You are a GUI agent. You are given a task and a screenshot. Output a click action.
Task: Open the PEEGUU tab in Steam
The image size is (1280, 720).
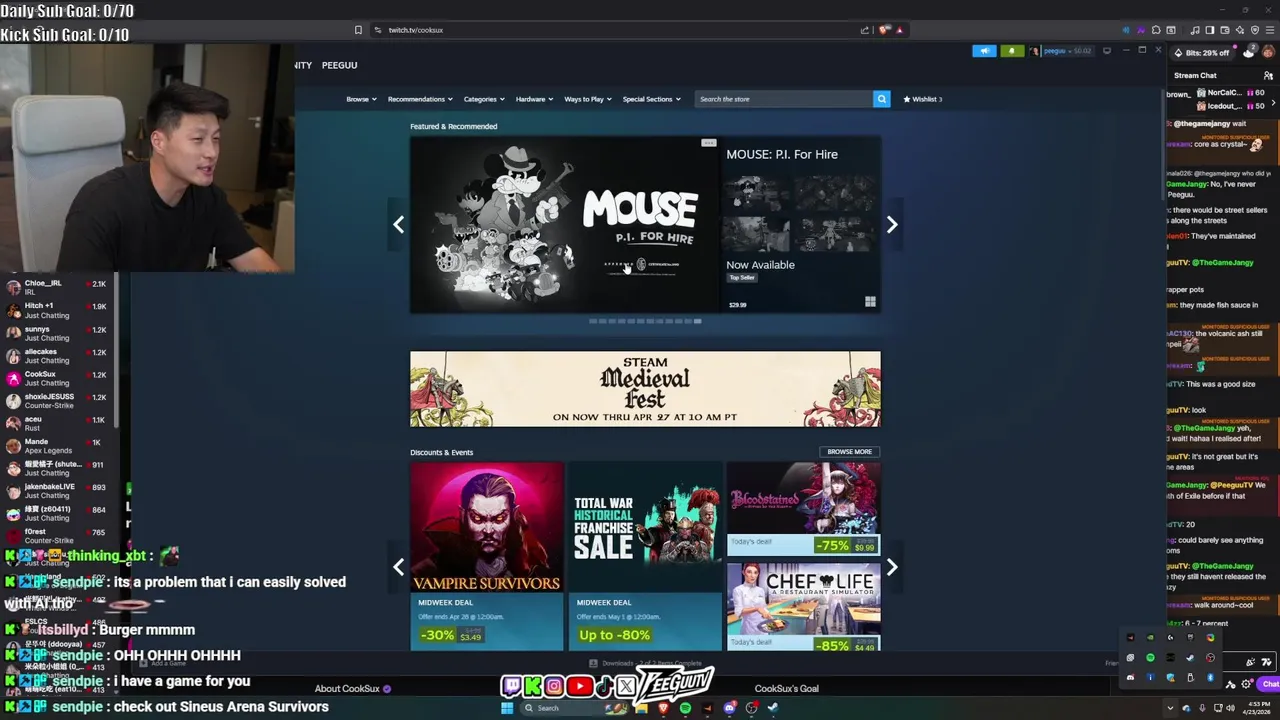(339, 65)
